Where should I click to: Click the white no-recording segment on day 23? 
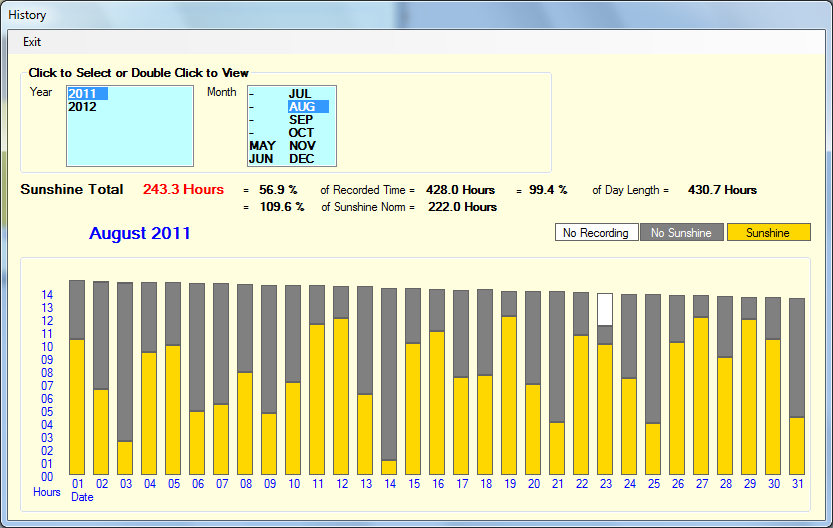(x=605, y=308)
